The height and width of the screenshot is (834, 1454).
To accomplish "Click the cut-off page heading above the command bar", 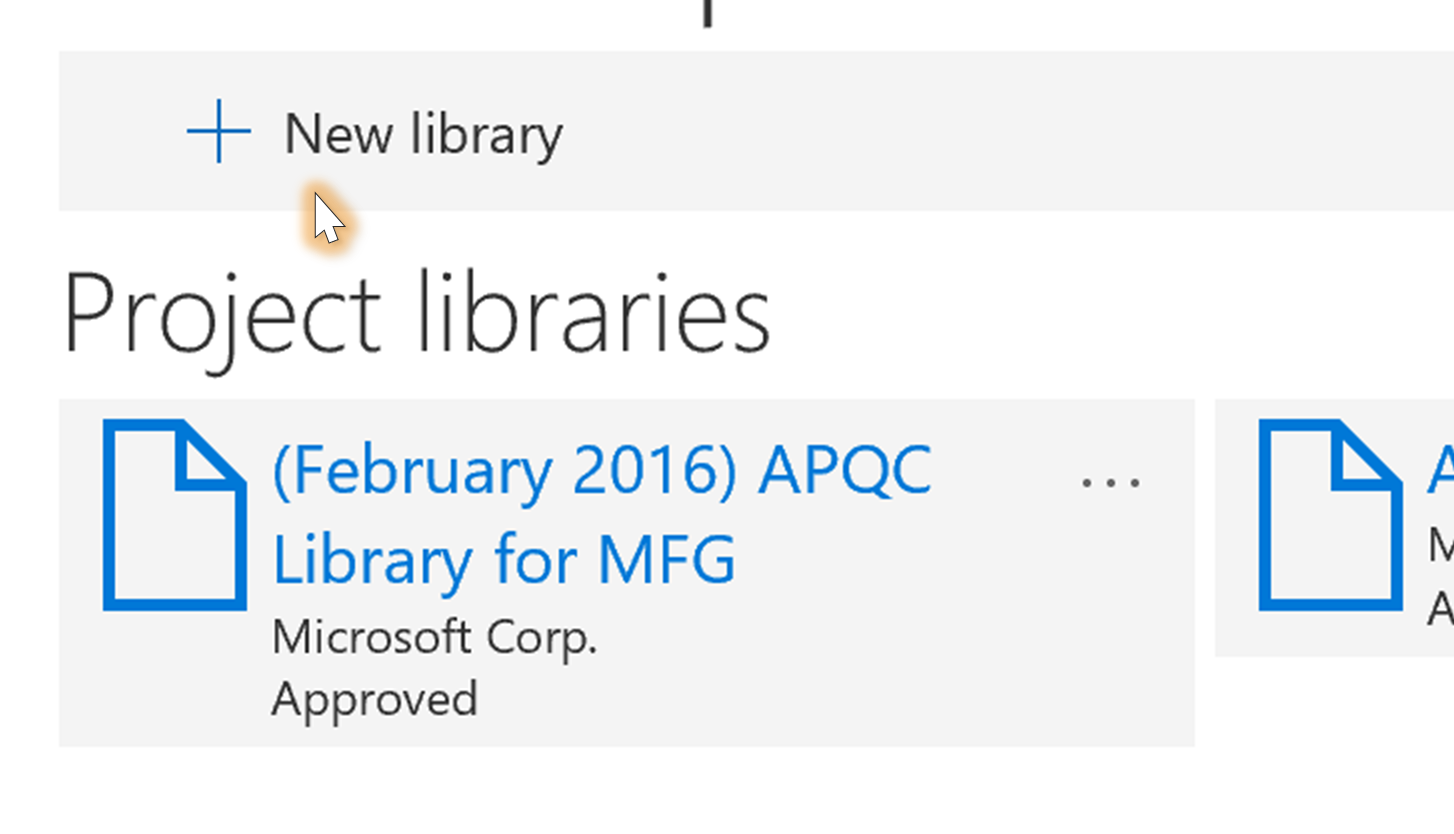I will click(x=708, y=14).
